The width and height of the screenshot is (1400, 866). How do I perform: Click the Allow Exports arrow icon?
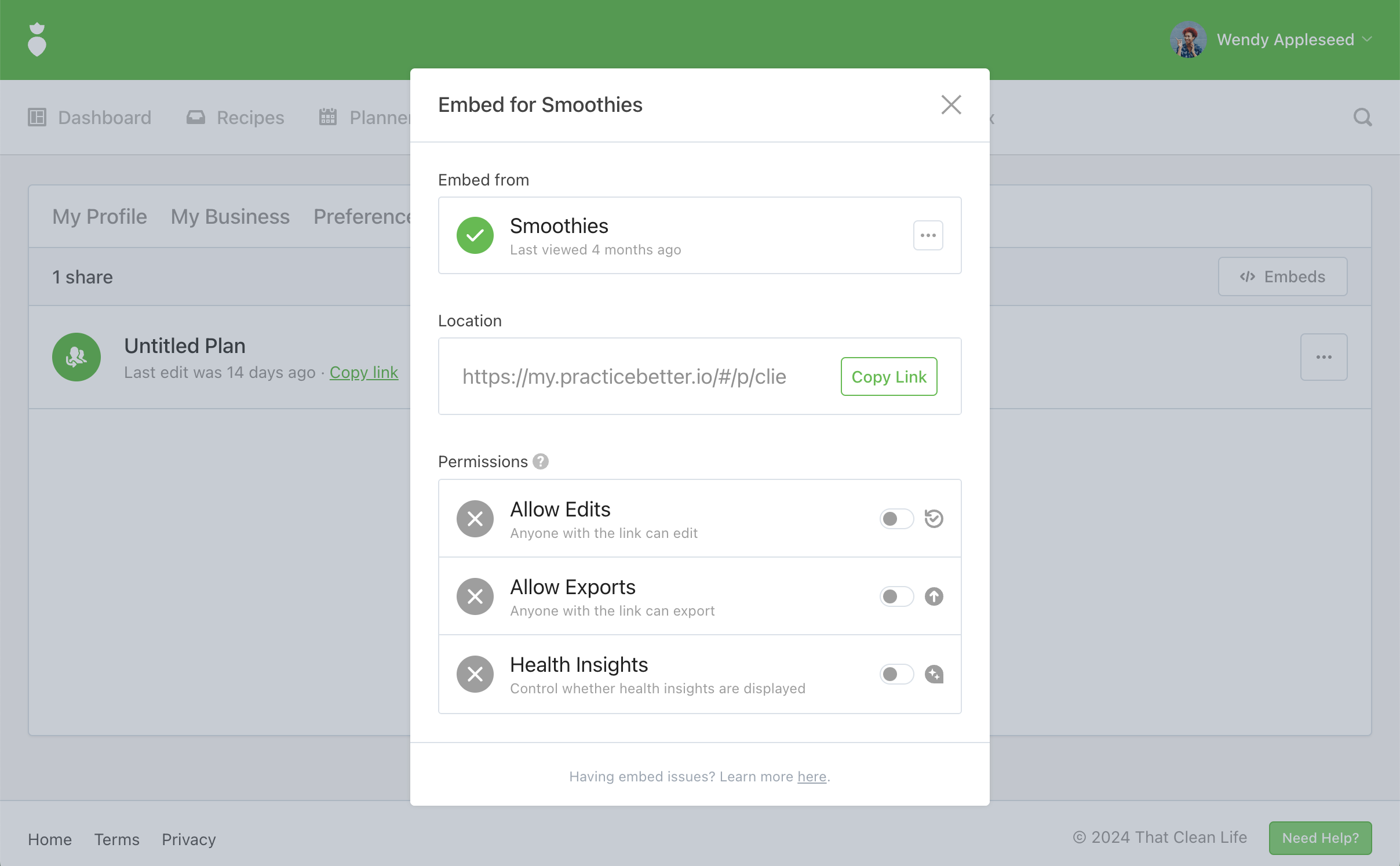tap(934, 596)
